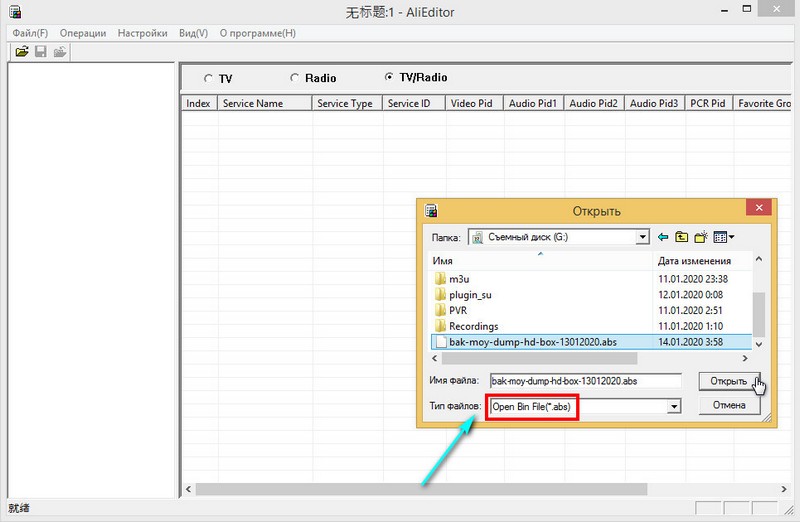This screenshot has width=800, height=522.
Task: Click the Открыть button
Action: click(729, 381)
